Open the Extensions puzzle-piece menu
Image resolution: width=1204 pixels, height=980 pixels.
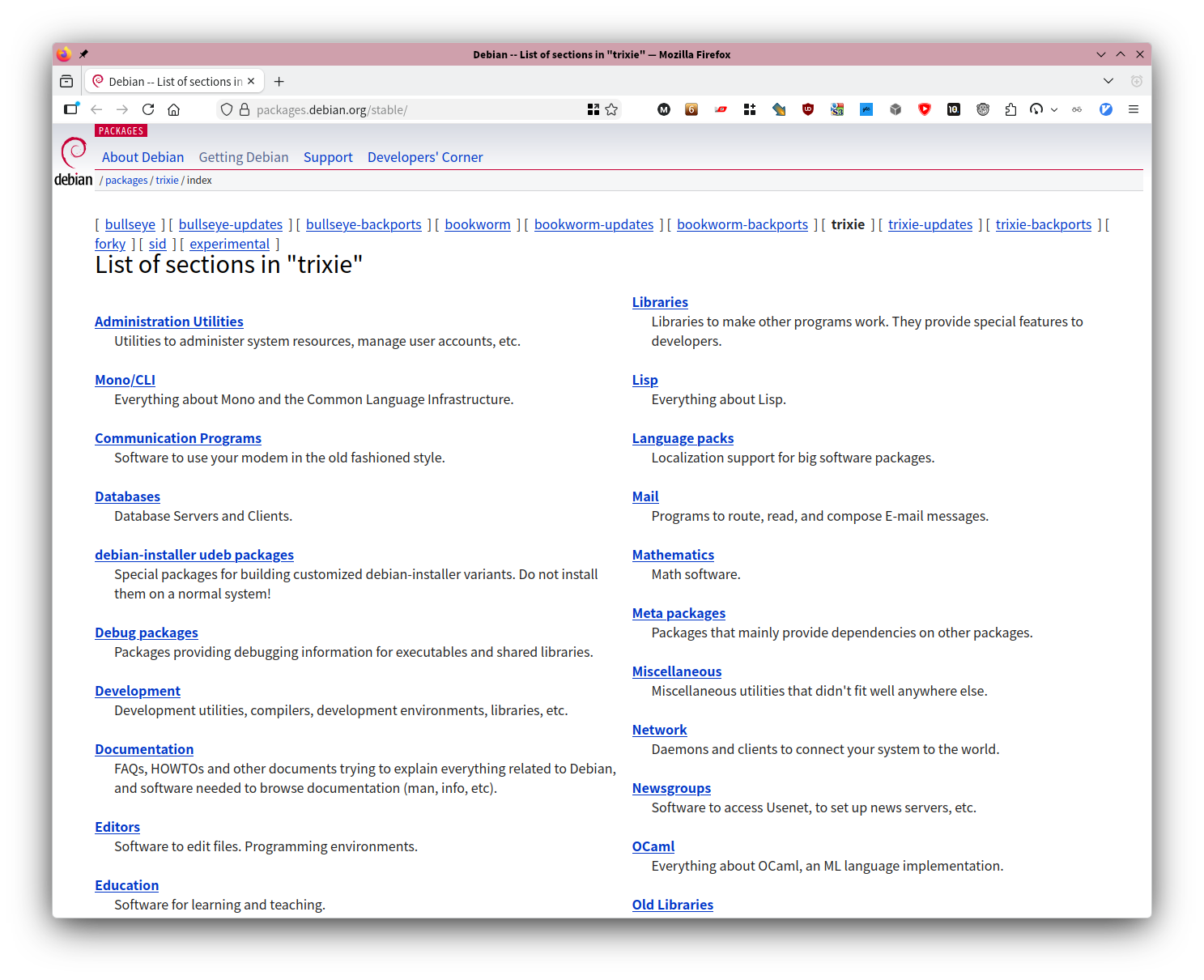1010,109
